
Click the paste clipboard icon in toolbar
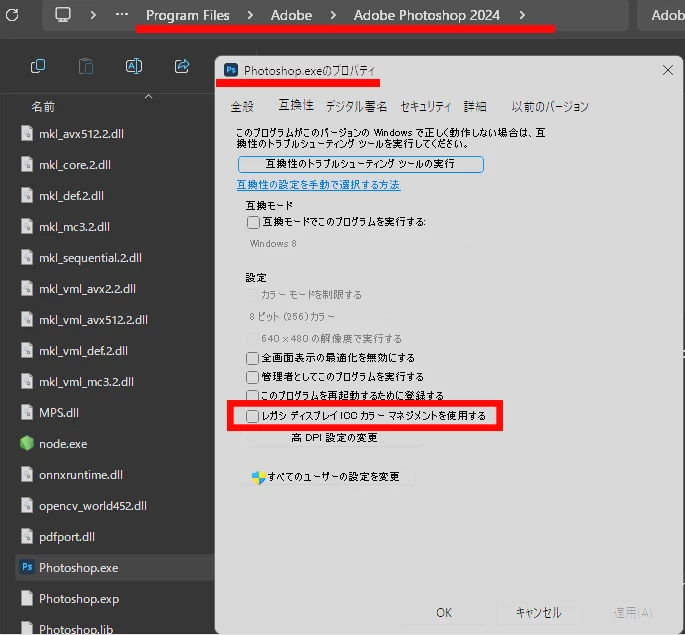point(86,66)
